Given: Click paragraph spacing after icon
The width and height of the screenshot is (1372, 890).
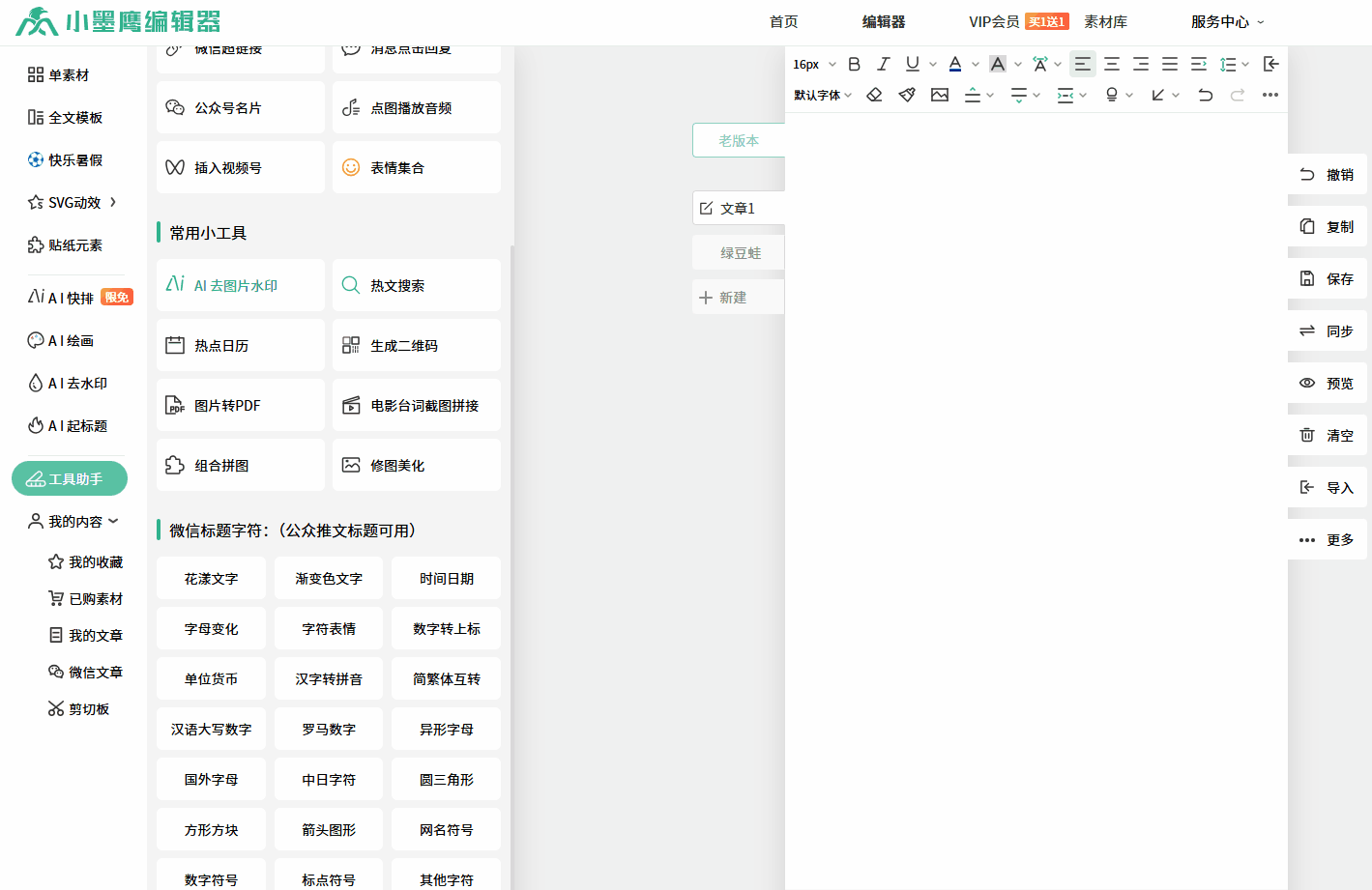Looking at the screenshot, I should pos(1019,95).
